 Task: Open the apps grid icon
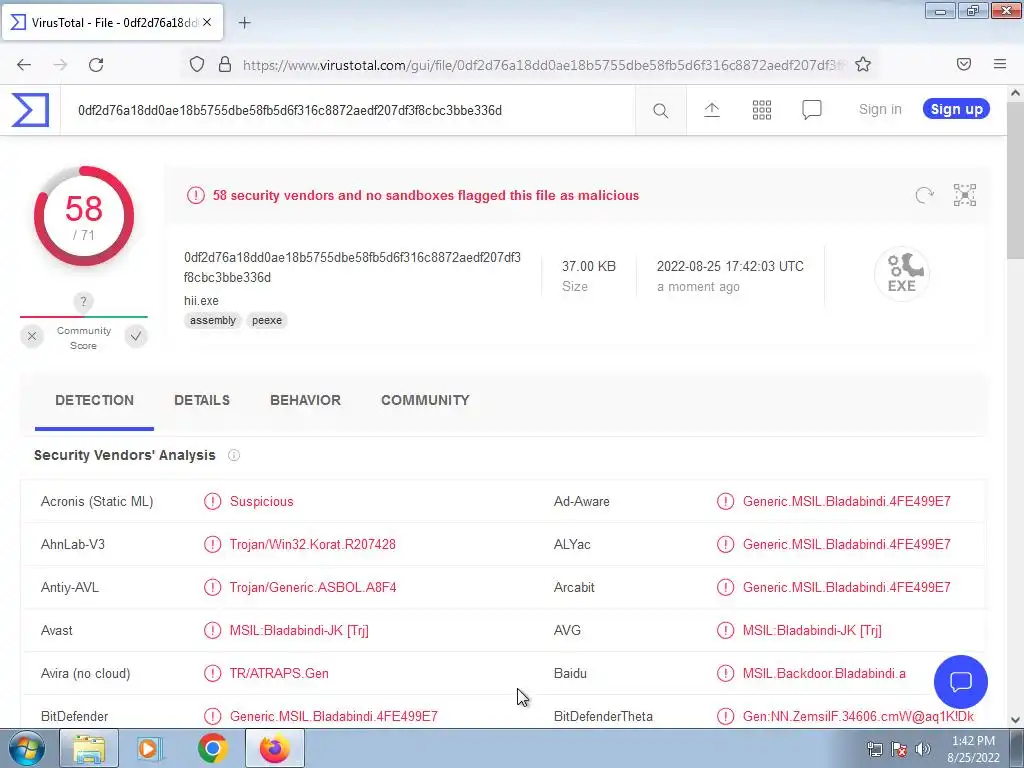point(761,110)
